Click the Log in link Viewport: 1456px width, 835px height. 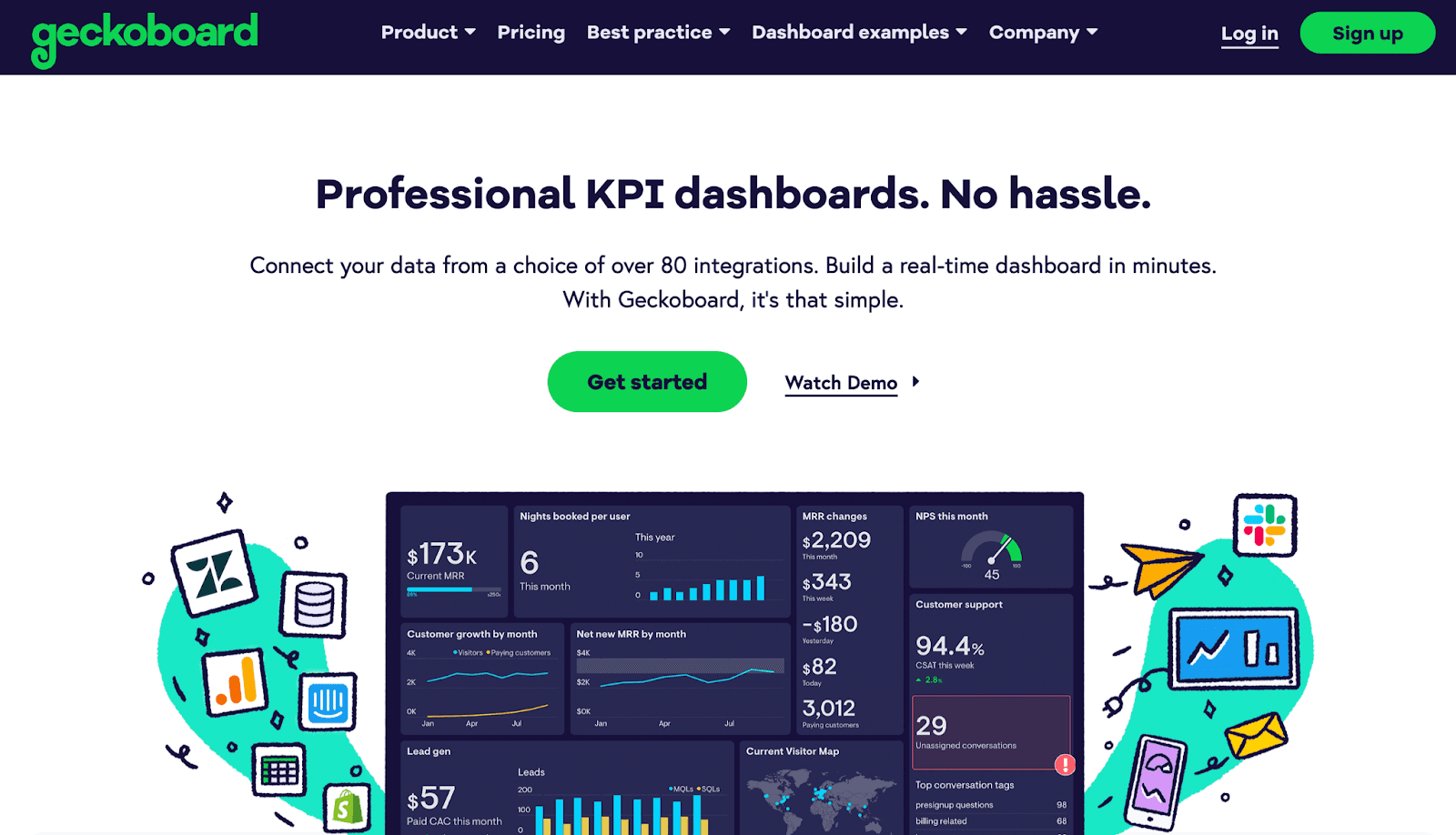click(x=1249, y=34)
